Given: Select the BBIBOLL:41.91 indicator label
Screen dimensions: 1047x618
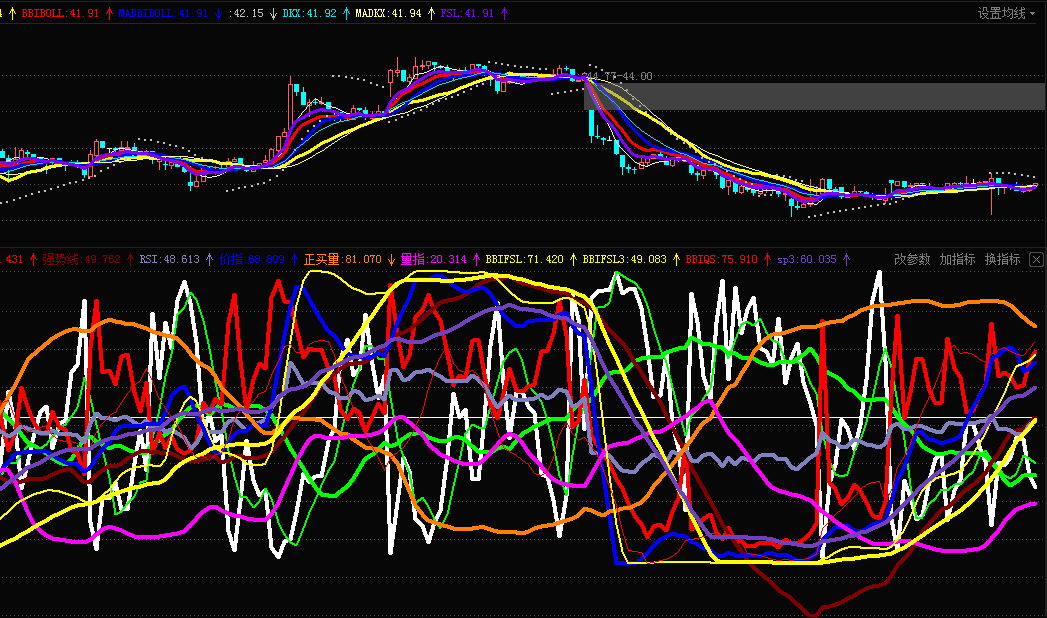Looking at the screenshot, I should click(x=60, y=13).
